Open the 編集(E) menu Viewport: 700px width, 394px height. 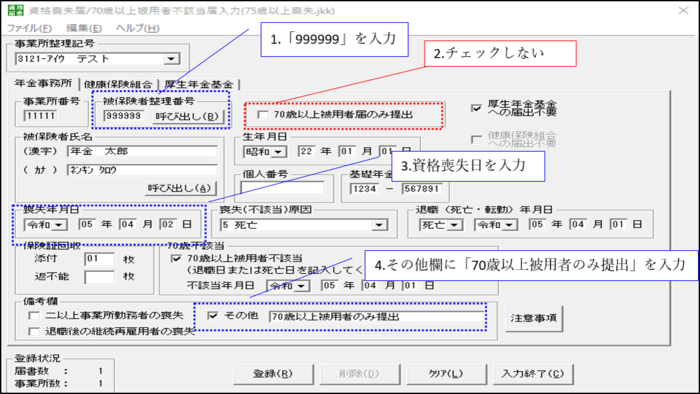coord(84,29)
